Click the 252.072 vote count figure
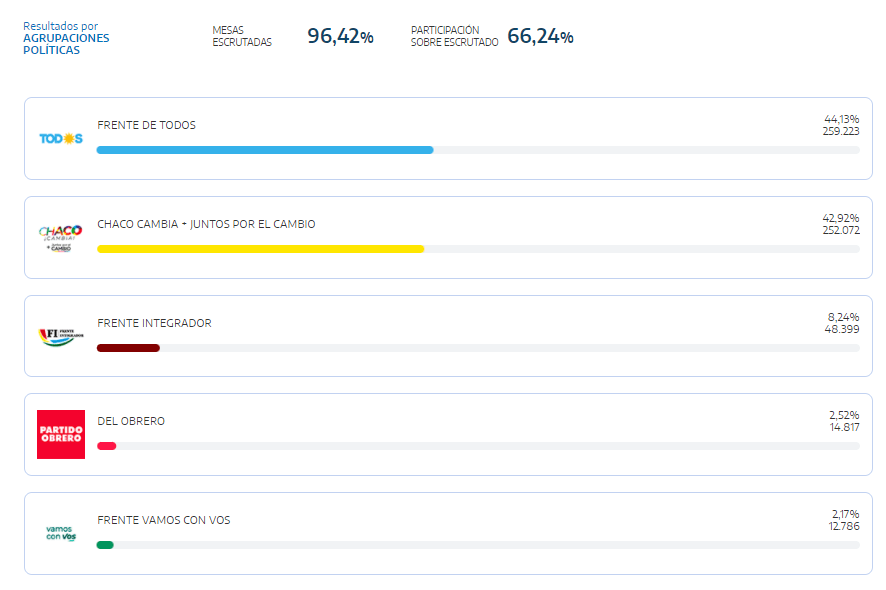Viewport: 886px width, 590px height. (840, 230)
